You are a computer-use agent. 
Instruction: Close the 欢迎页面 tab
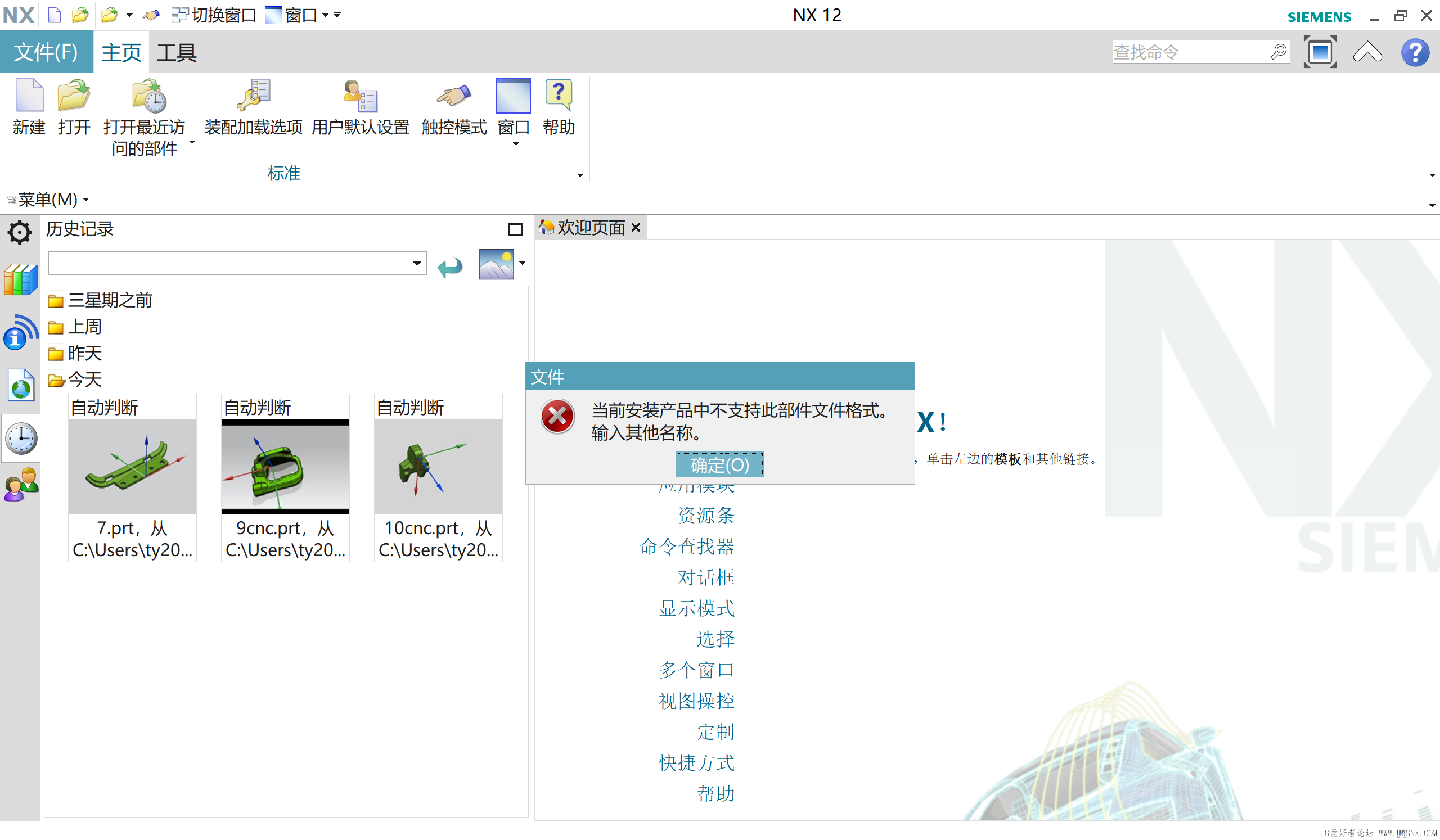[x=636, y=228]
